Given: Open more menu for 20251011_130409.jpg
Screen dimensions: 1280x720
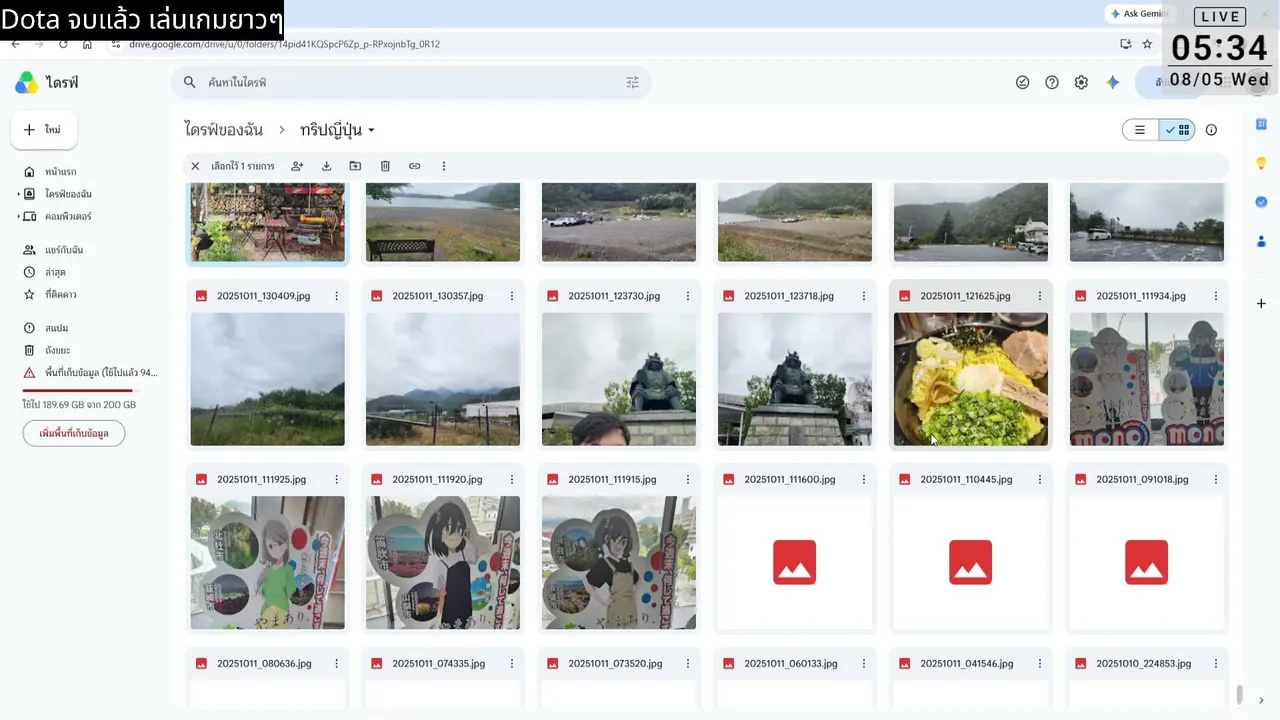Looking at the screenshot, I should (336, 296).
